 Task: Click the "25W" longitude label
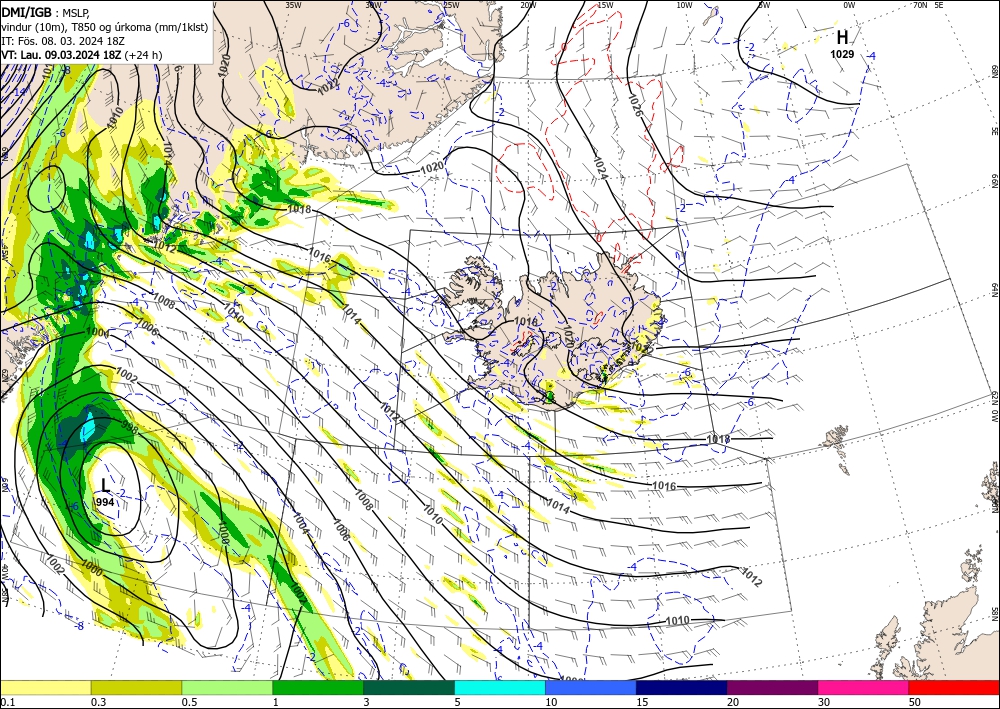(x=450, y=4)
